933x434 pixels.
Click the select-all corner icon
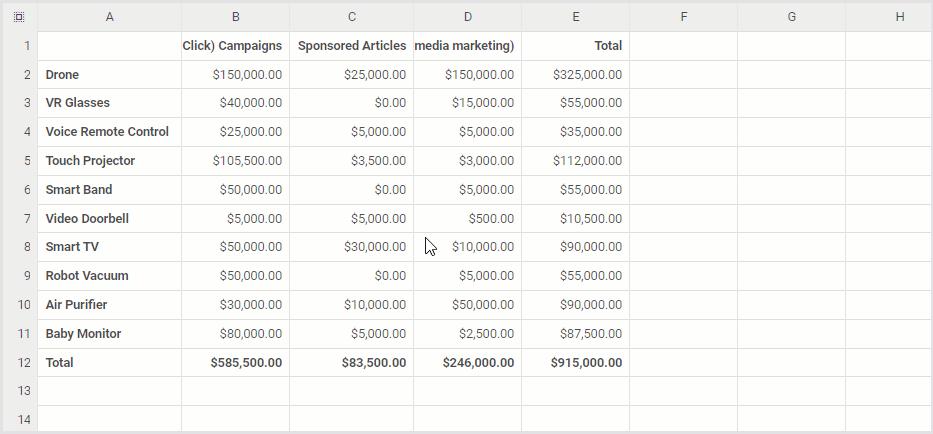tap(19, 16)
